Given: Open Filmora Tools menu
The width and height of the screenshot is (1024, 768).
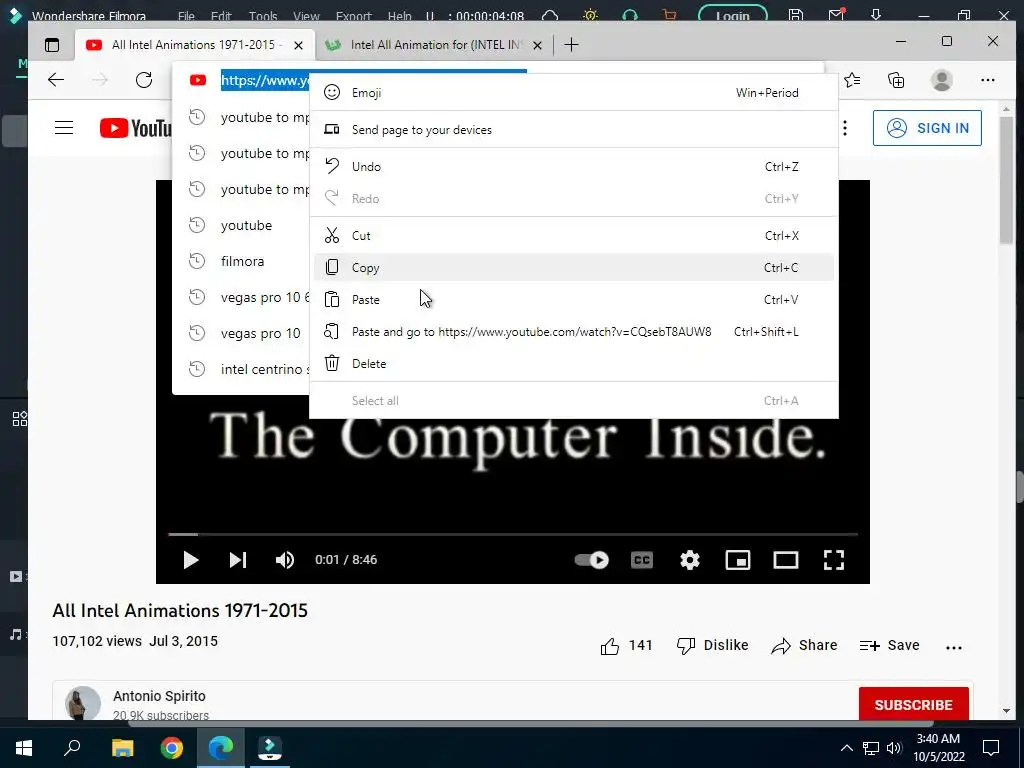Looking at the screenshot, I should pos(263,16).
